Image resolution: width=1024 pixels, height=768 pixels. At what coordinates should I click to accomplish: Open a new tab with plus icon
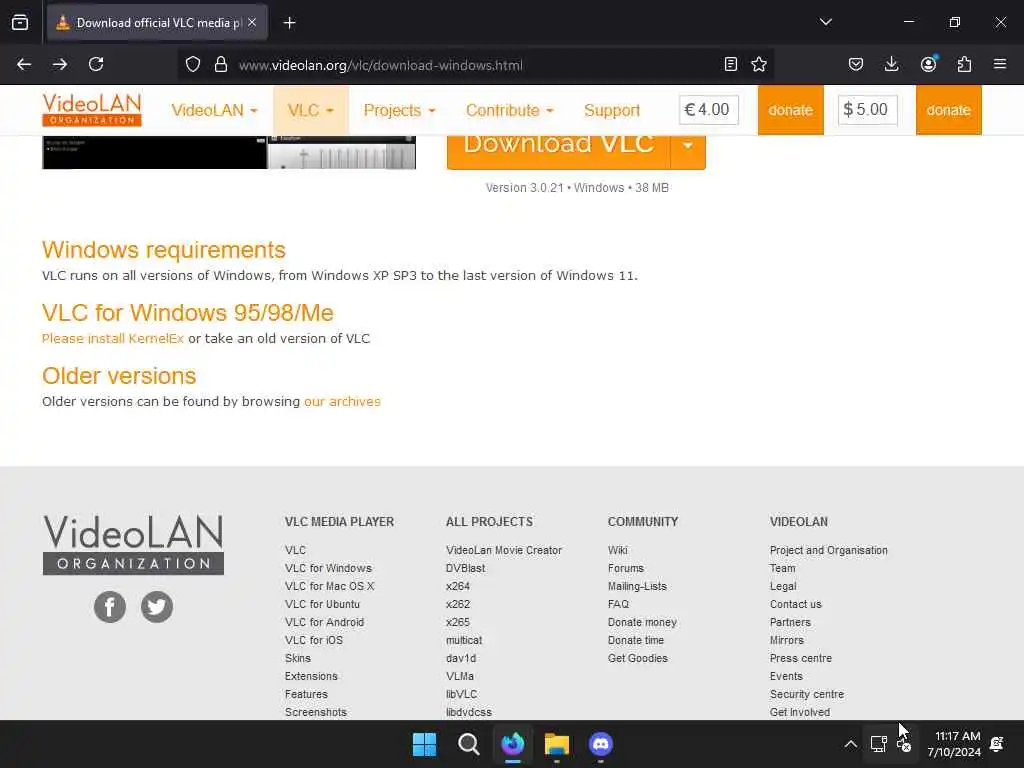[289, 23]
